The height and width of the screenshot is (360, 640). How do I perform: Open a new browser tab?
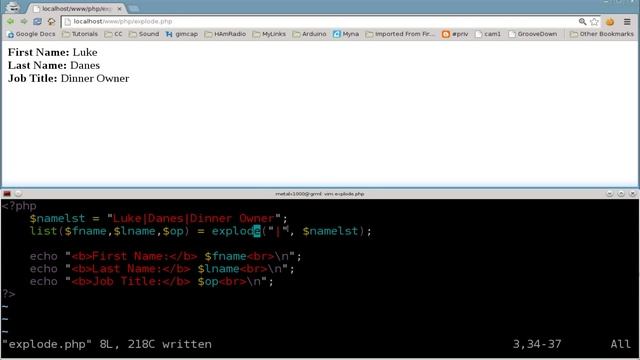pyautogui.click(x=133, y=8)
